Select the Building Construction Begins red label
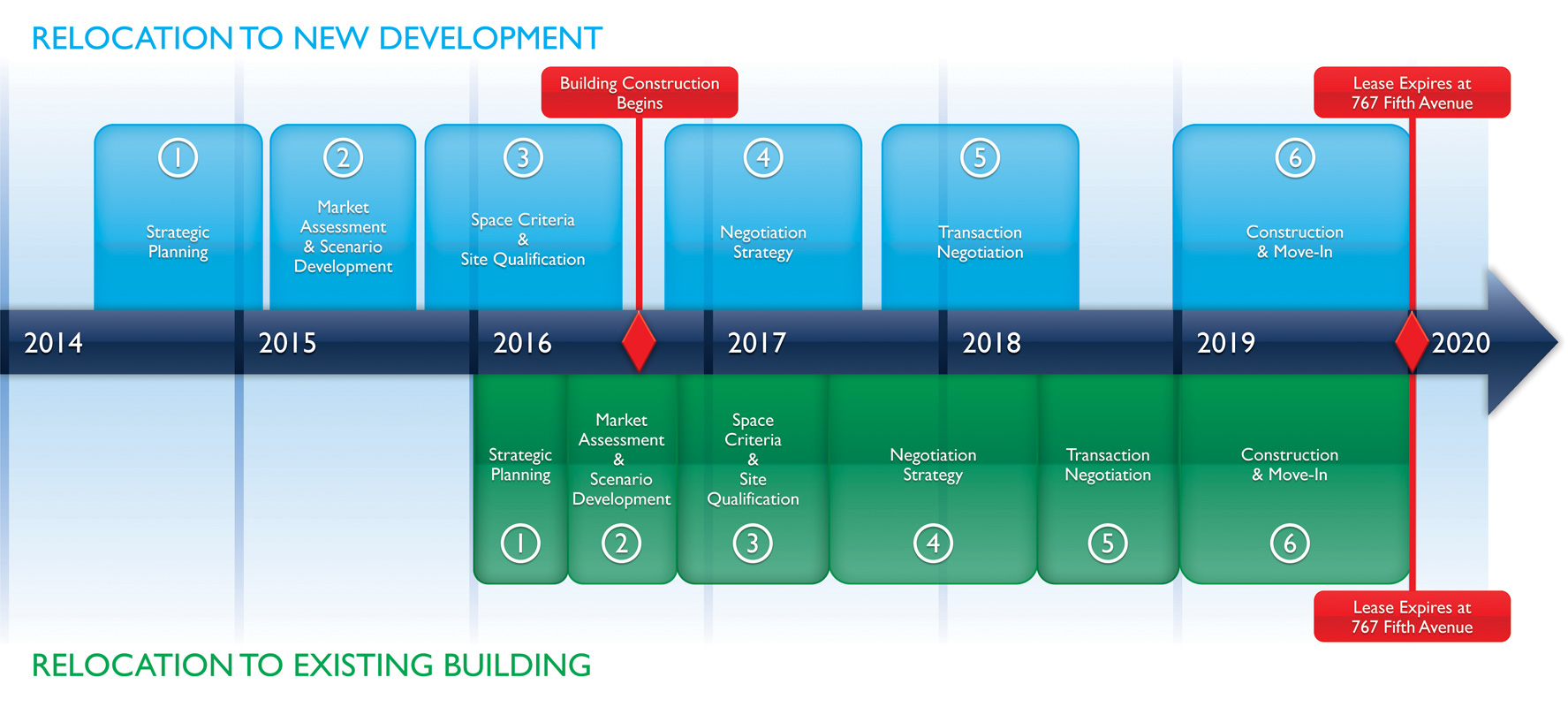The image size is (1568, 715). 640,93
